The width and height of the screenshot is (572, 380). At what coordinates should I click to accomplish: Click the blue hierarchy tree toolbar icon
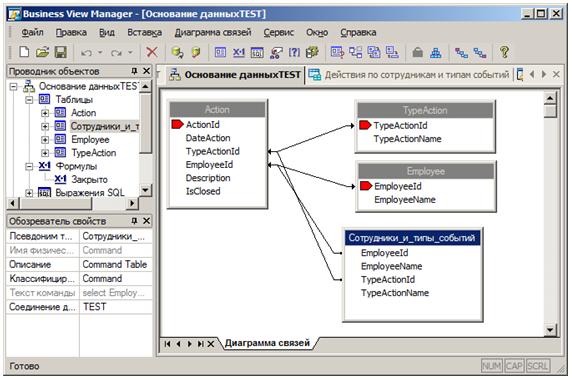(436, 53)
